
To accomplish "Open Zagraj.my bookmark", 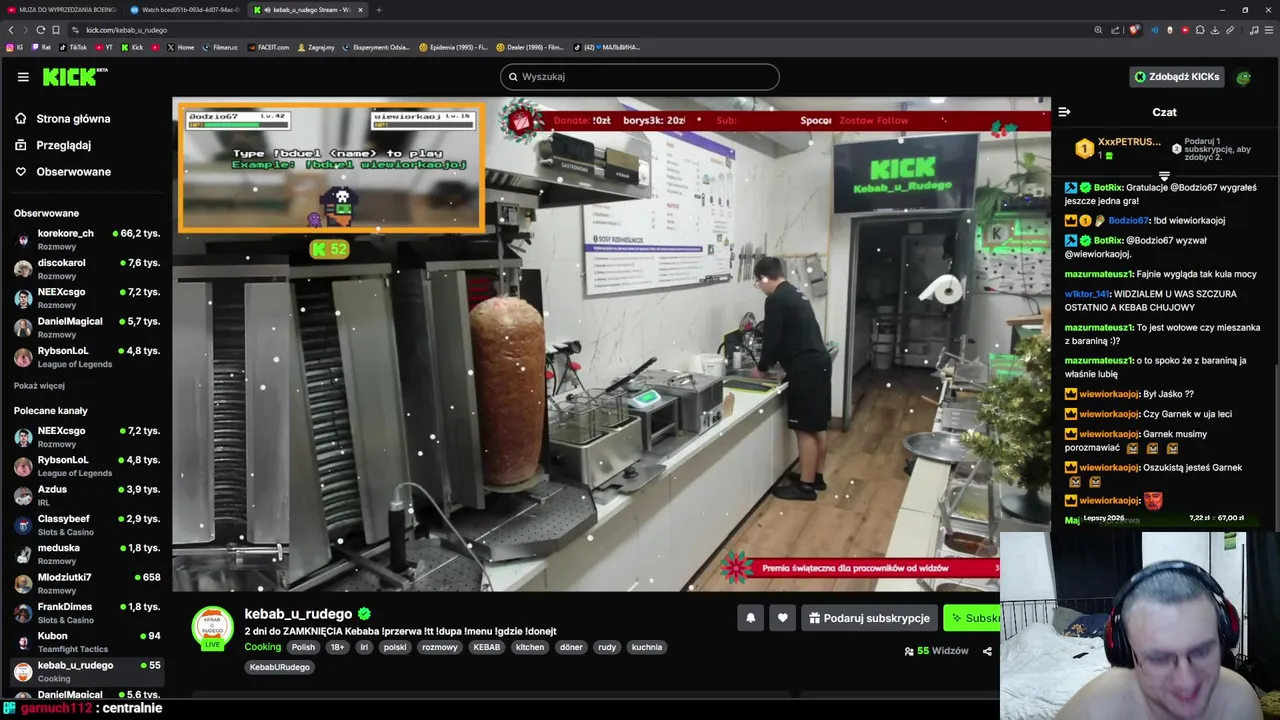I will pos(315,47).
